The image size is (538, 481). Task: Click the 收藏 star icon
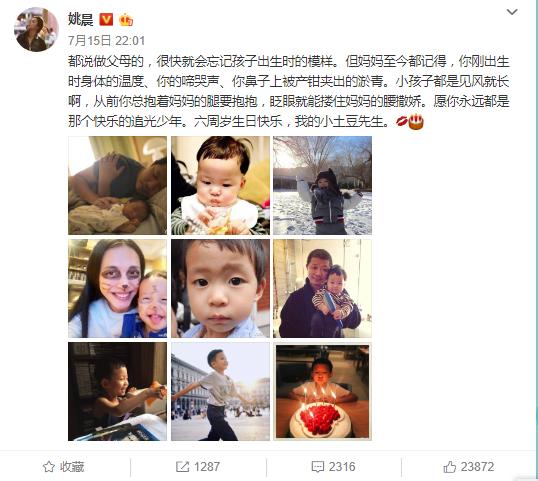pyautogui.click(x=49, y=467)
